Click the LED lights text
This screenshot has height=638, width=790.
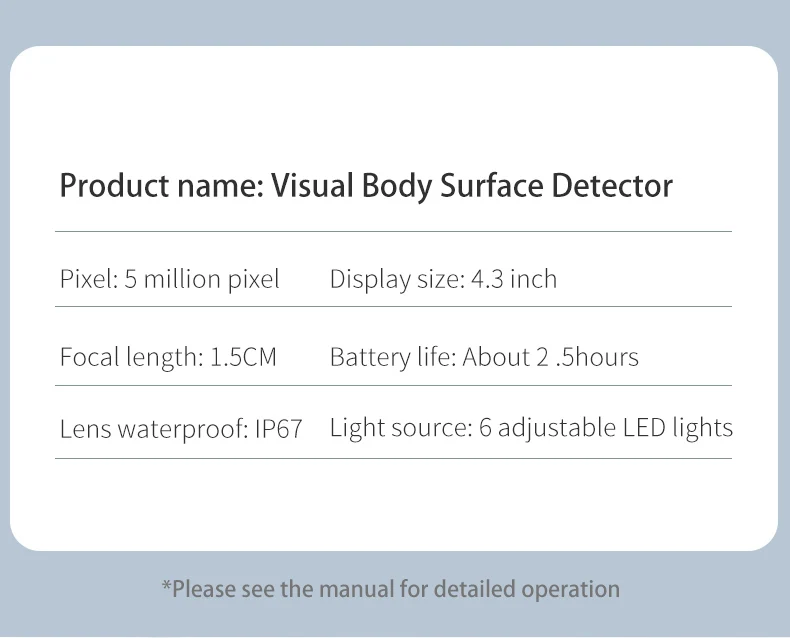[x=678, y=428]
